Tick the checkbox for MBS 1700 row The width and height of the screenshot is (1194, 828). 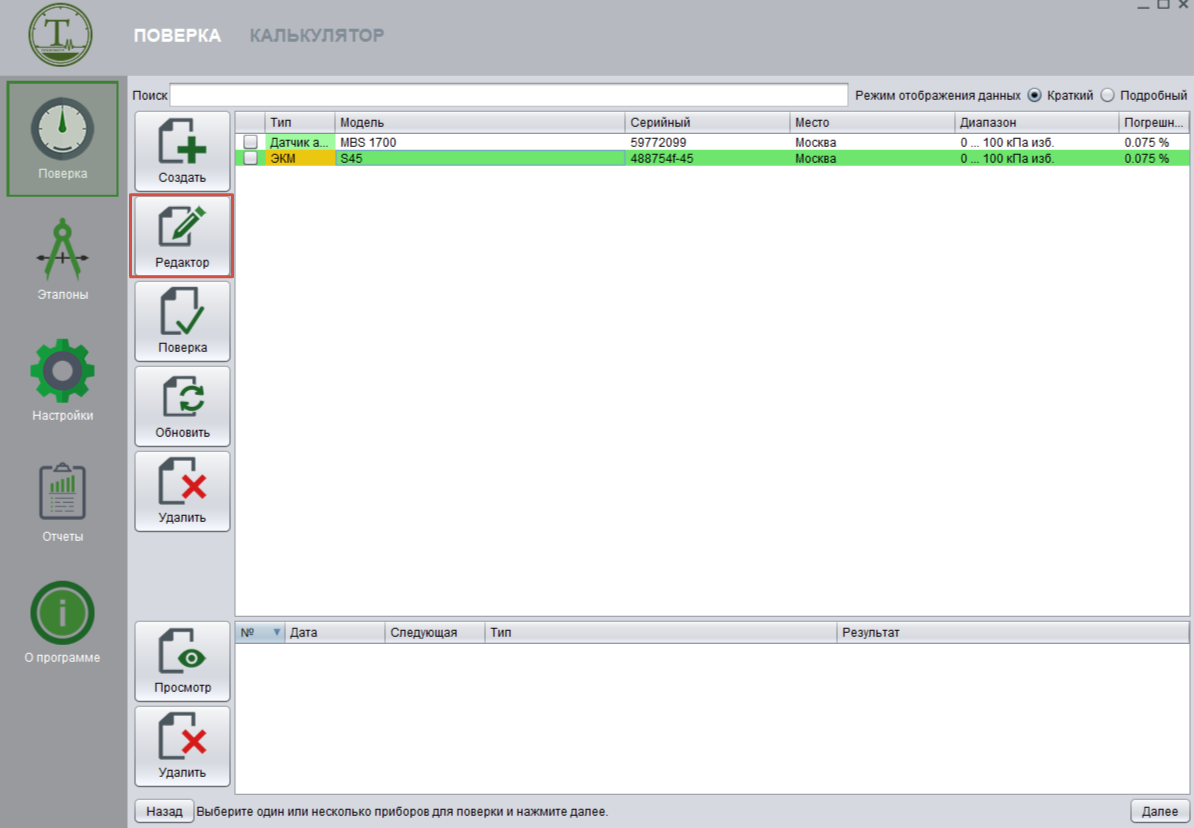[x=251, y=142]
